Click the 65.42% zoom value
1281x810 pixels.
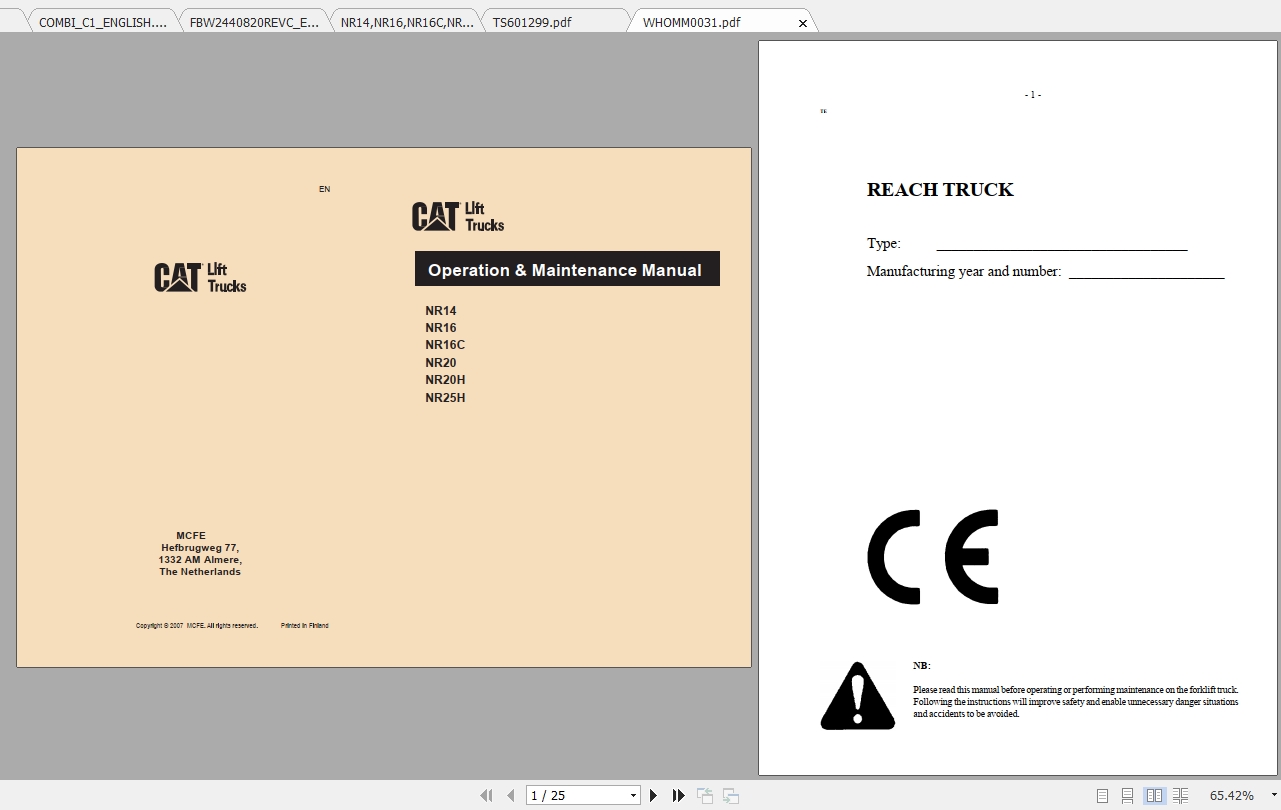1231,796
